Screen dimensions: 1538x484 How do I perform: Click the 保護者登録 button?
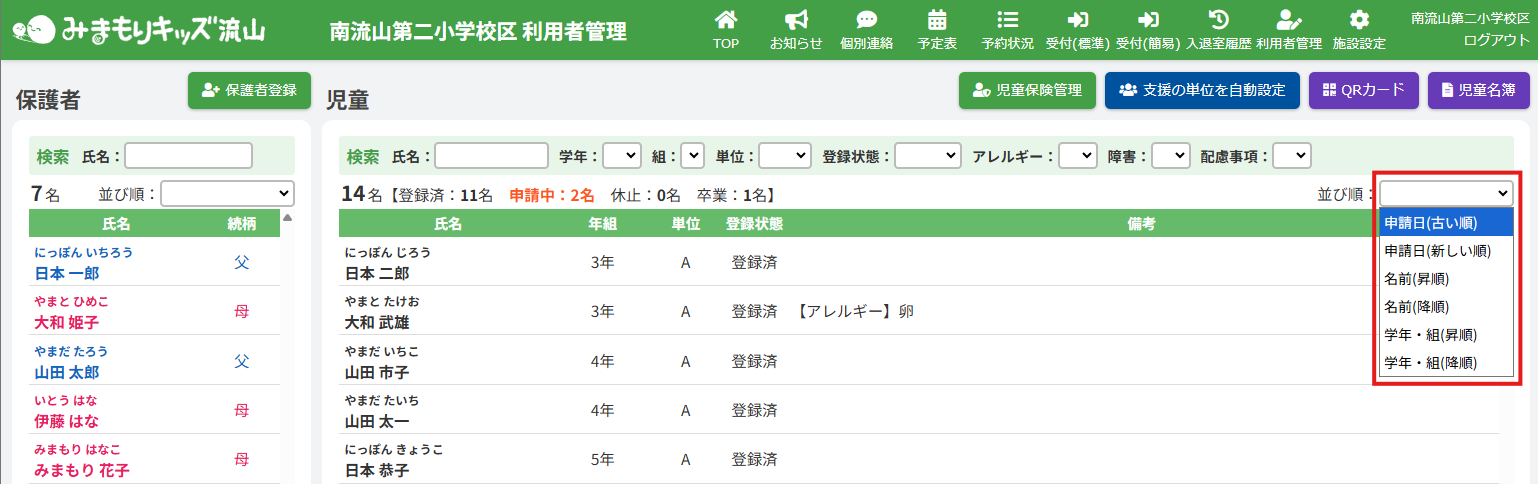250,90
